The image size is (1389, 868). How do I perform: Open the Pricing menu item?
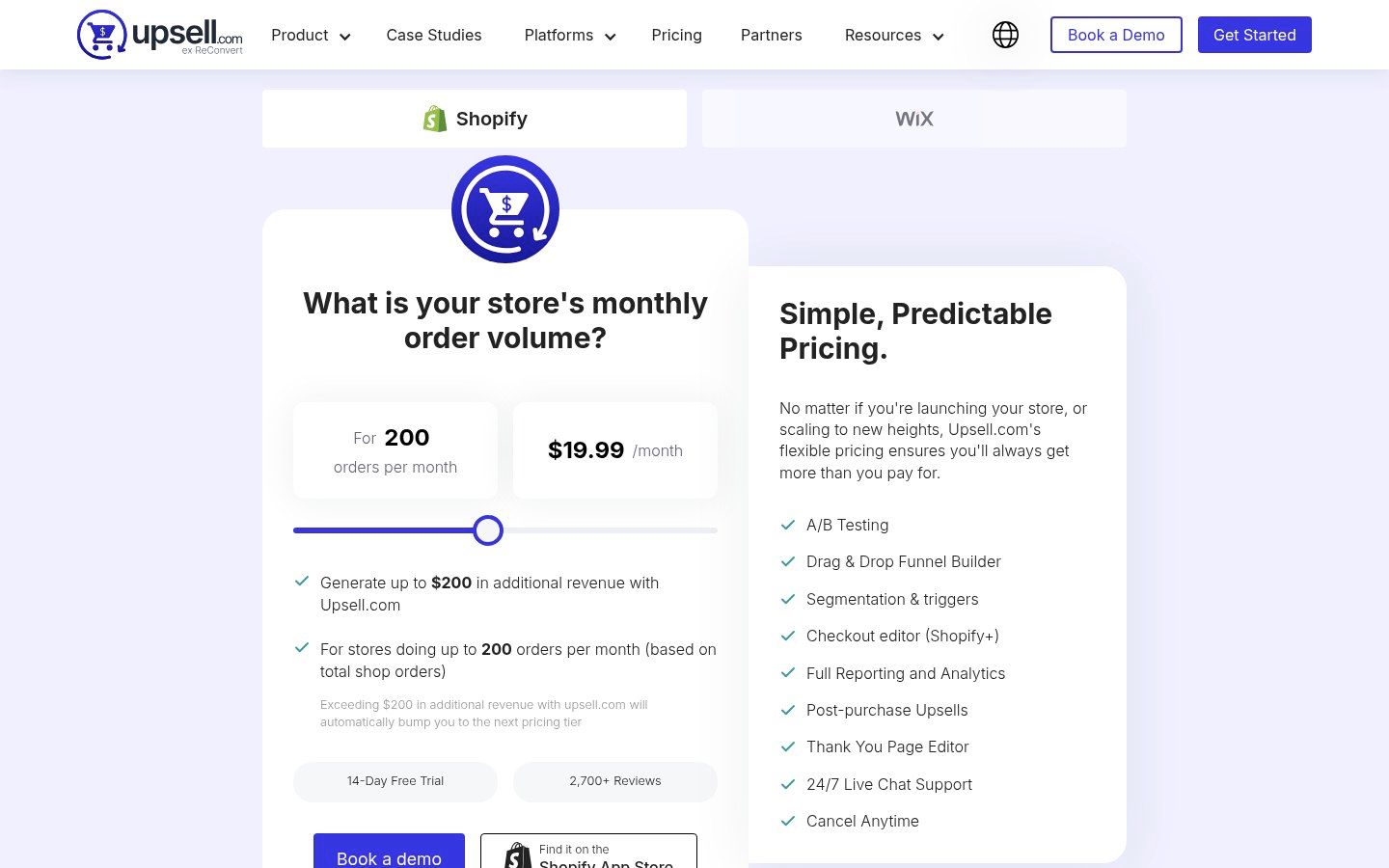pyautogui.click(x=676, y=35)
